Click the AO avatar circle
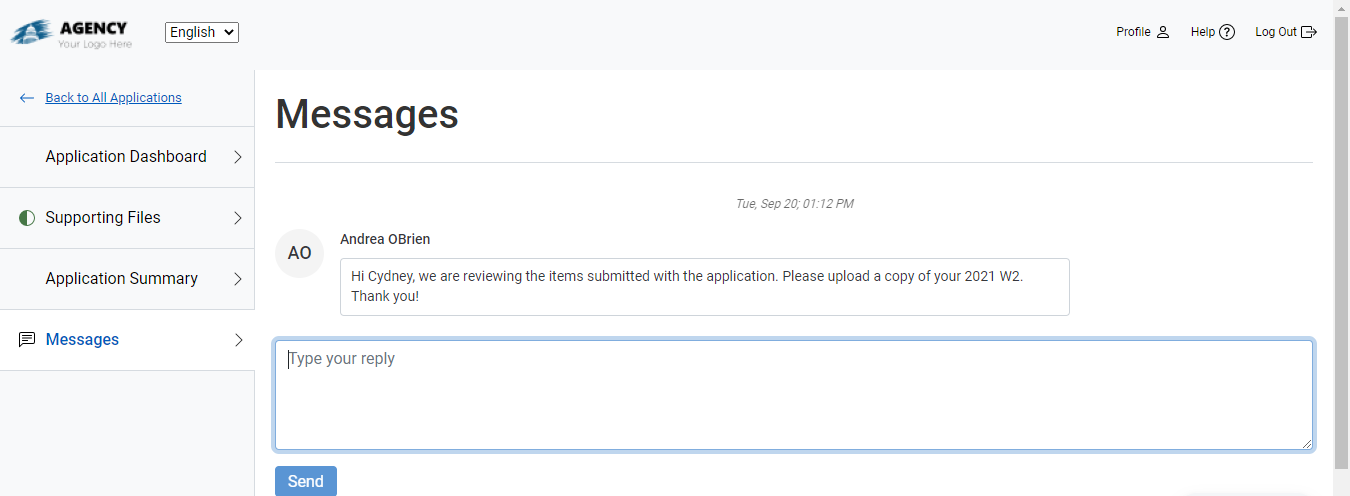The width and height of the screenshot is (1350, 496). (300, 253)
